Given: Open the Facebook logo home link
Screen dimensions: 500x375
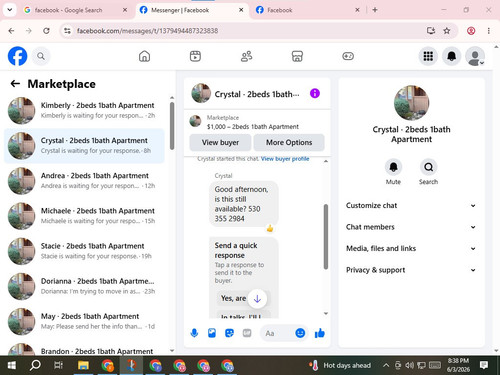Looking at the screenshot, I should pyautogui.click(x=17, y=56).
